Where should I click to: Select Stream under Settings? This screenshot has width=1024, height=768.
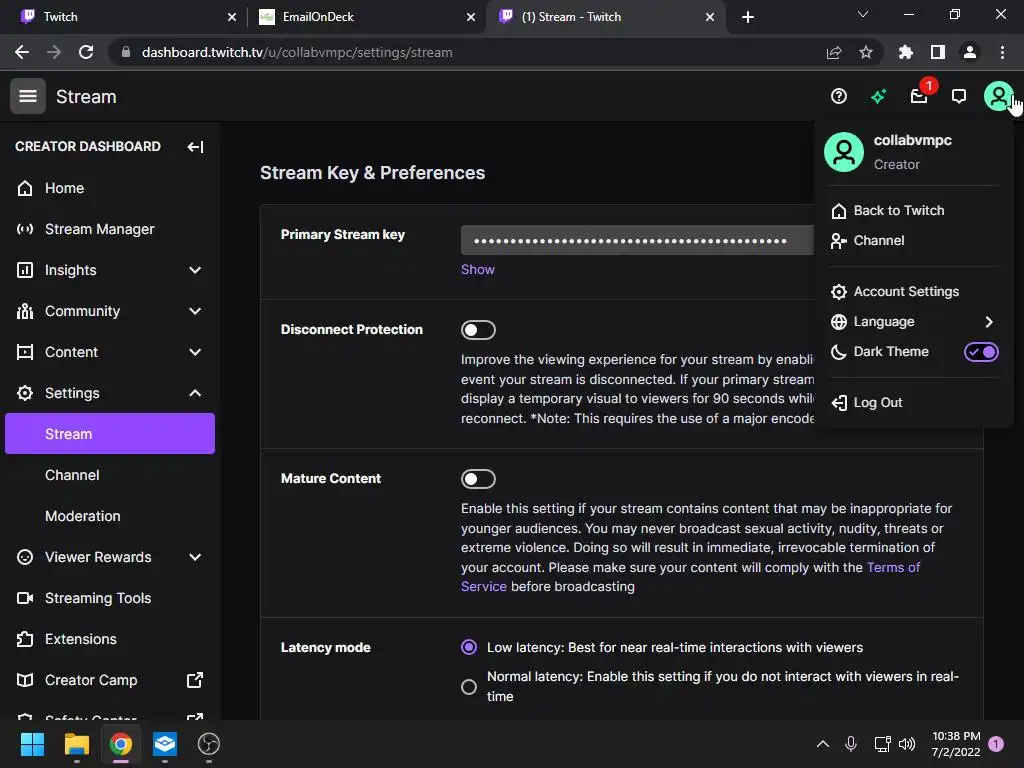[110, 434]
